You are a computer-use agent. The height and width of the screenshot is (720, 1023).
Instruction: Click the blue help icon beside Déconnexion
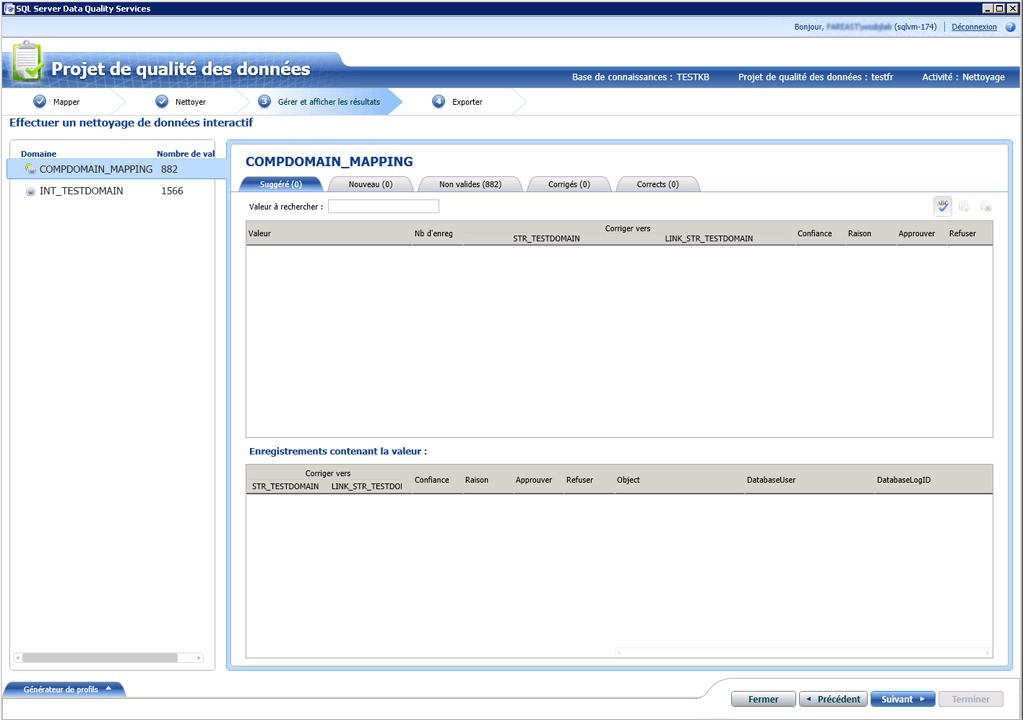click(x=1010, y=27)
